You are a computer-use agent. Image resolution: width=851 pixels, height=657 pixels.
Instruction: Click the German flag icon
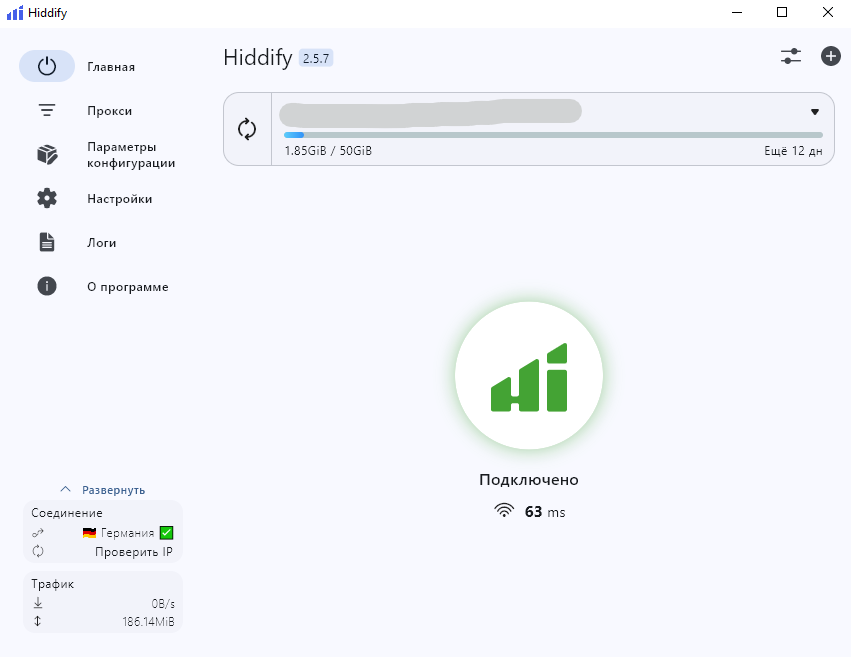tap(89, 533)
